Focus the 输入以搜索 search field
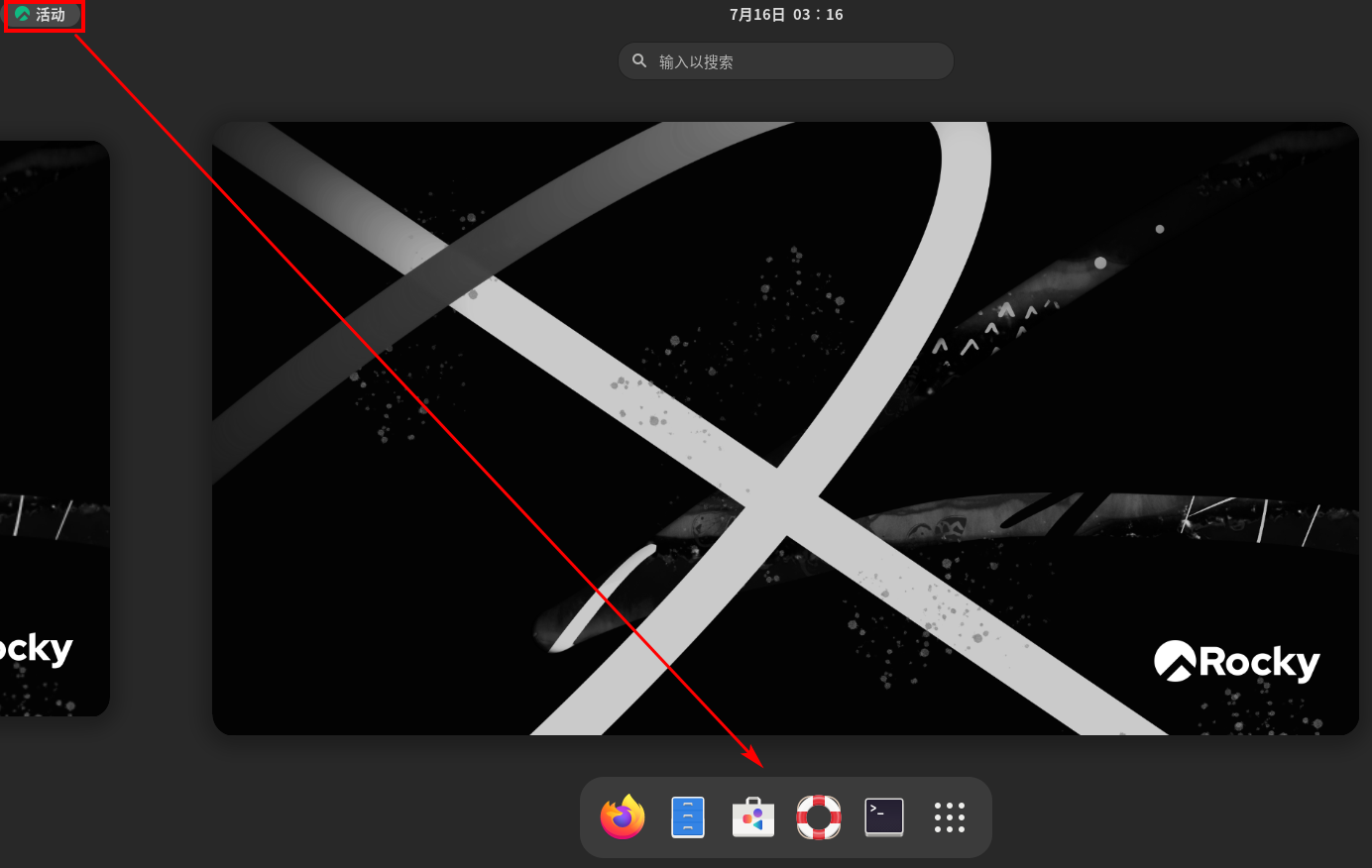This screenshot has width=1372, height=868. point(793,61)
